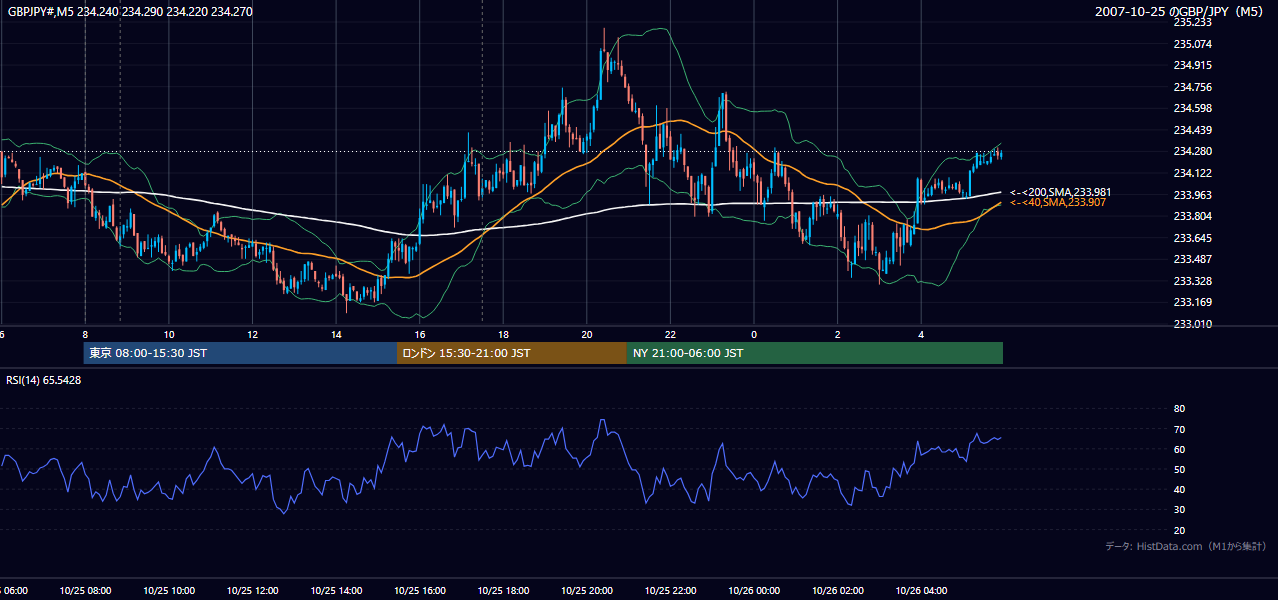Click the 2007-10-25 GBP/JPY (M5) title

pos(1179,11)
